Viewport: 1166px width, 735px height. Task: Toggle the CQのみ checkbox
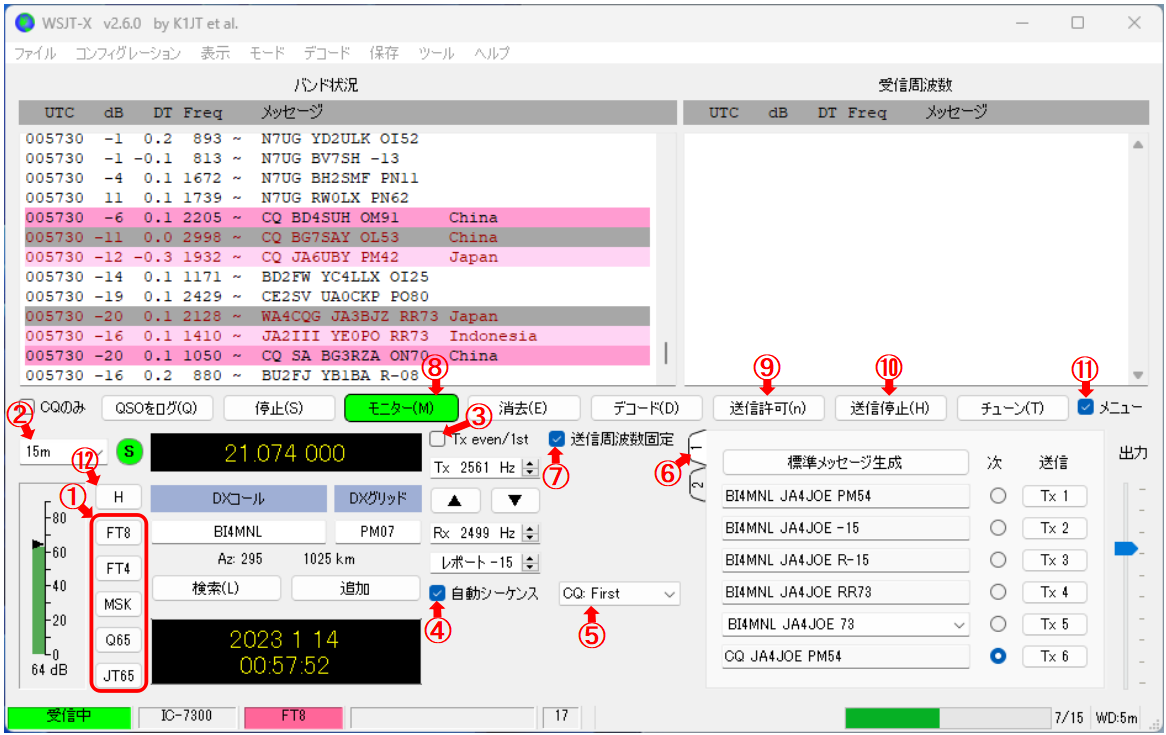pyautogui.click(x=27, y=408)
